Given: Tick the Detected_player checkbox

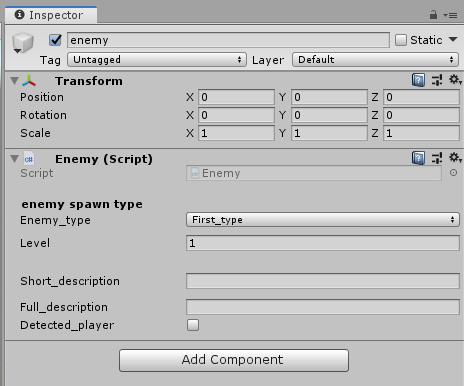Looking at the screenshot, I should [x=193, y=325].
